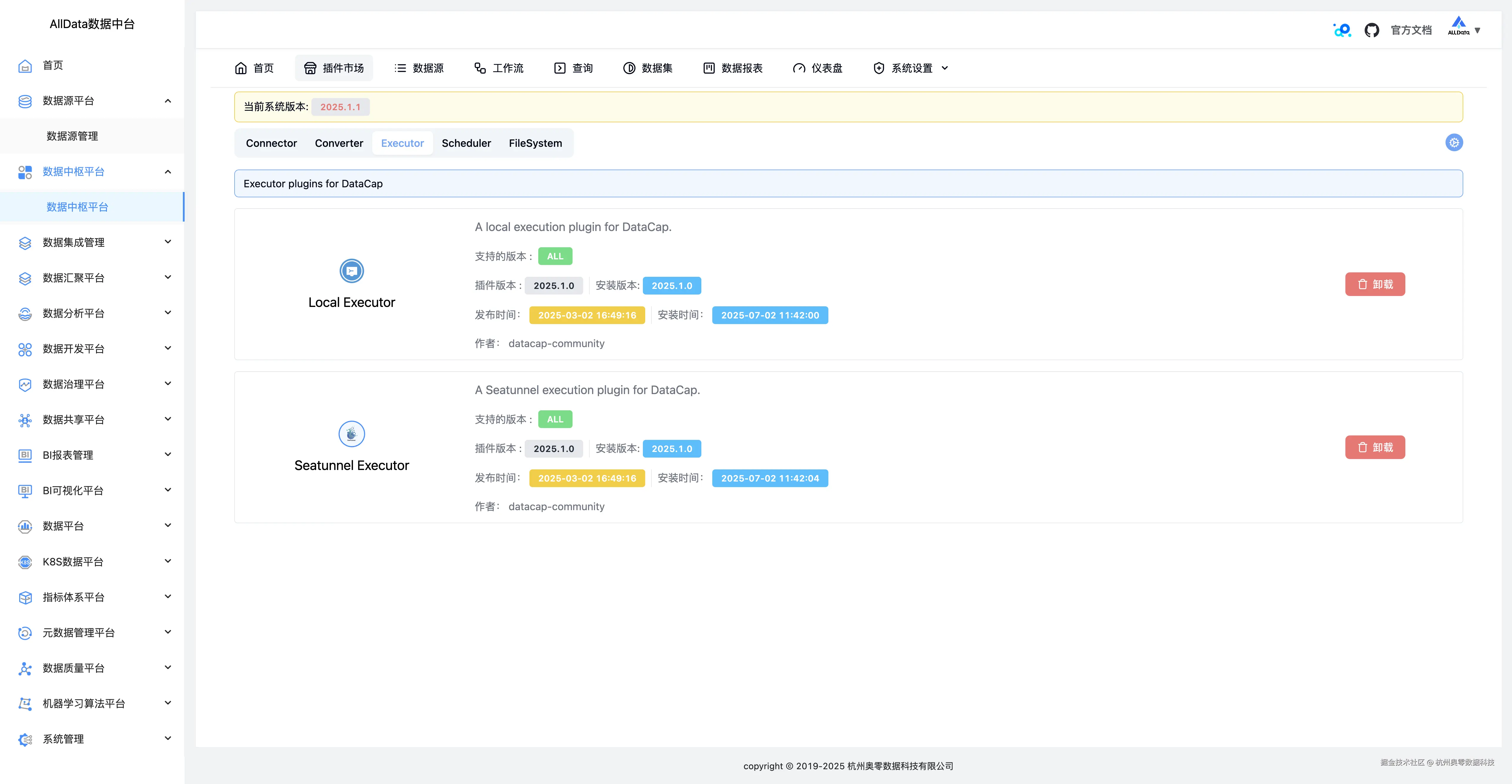Open 首页 home icon in sidebar
Screen dimensions: 1512x784
[x=25, y=66]
